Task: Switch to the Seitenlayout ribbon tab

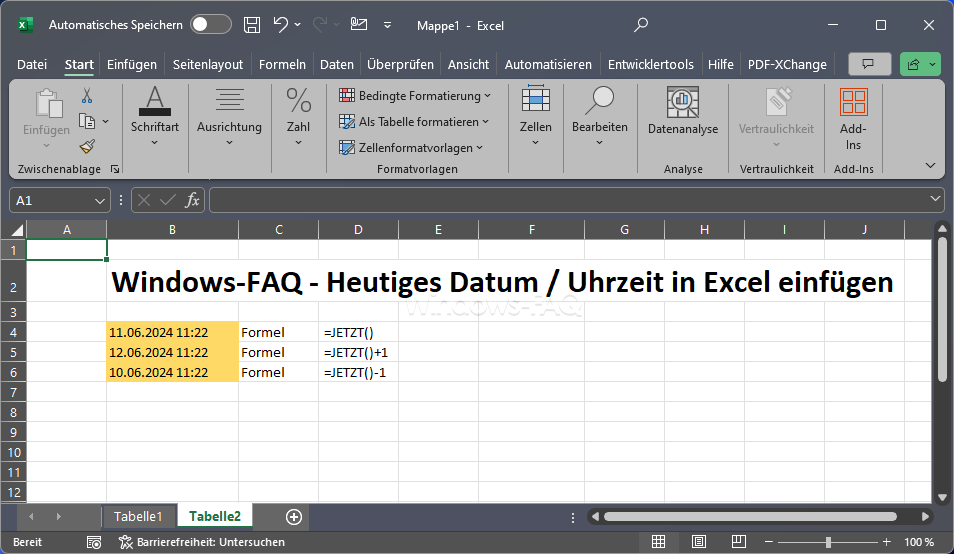Action: click(207, 64)
